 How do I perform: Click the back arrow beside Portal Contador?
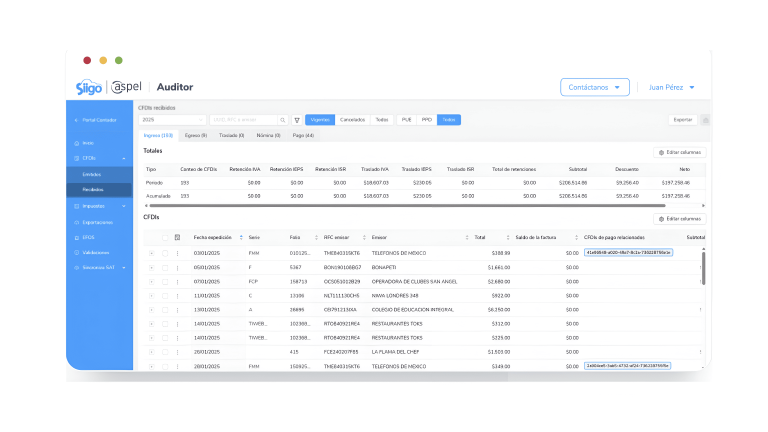tap(76, 119)
